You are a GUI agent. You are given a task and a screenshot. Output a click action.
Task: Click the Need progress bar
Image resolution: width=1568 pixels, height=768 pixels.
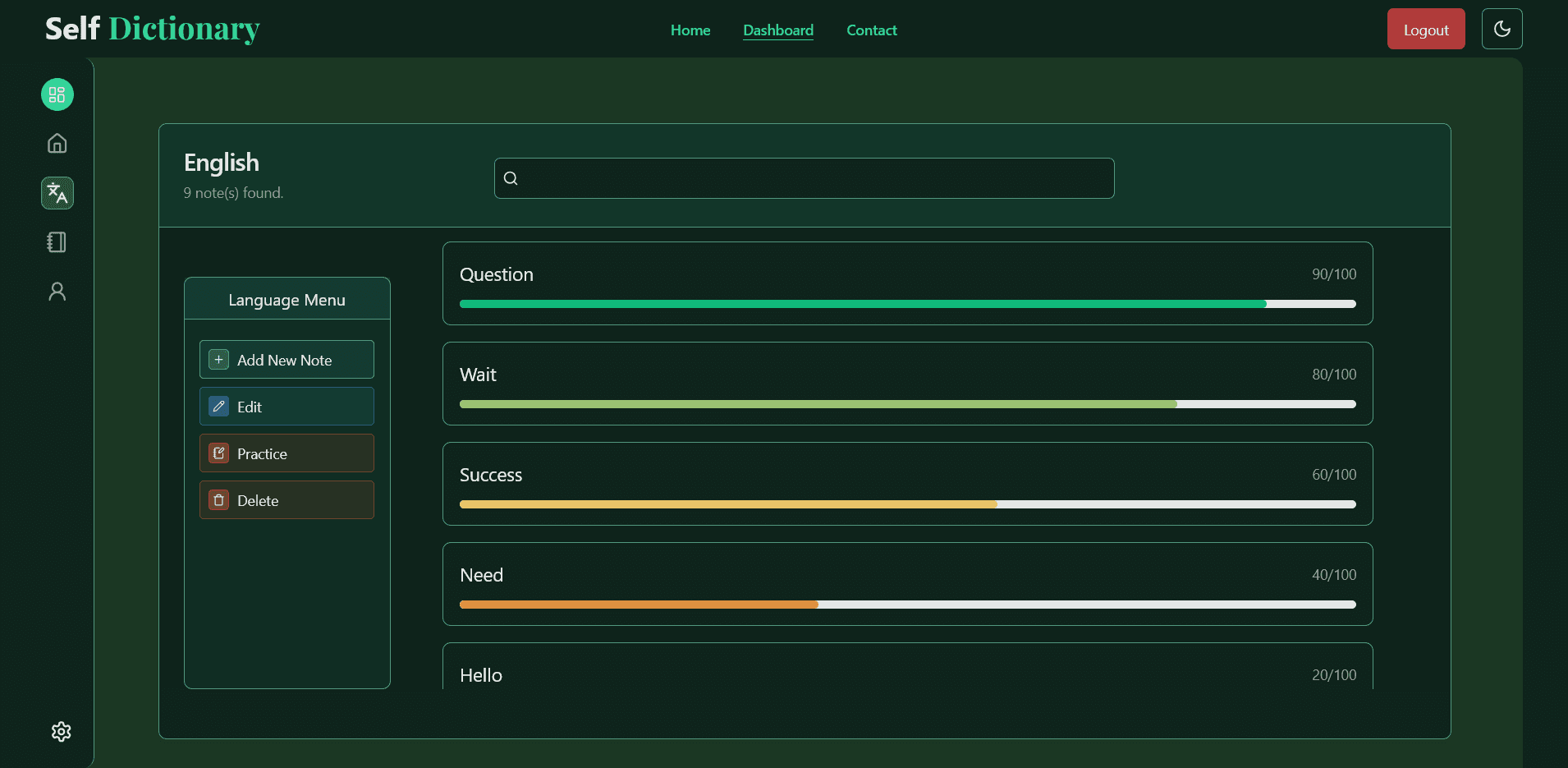click(908, 605)
